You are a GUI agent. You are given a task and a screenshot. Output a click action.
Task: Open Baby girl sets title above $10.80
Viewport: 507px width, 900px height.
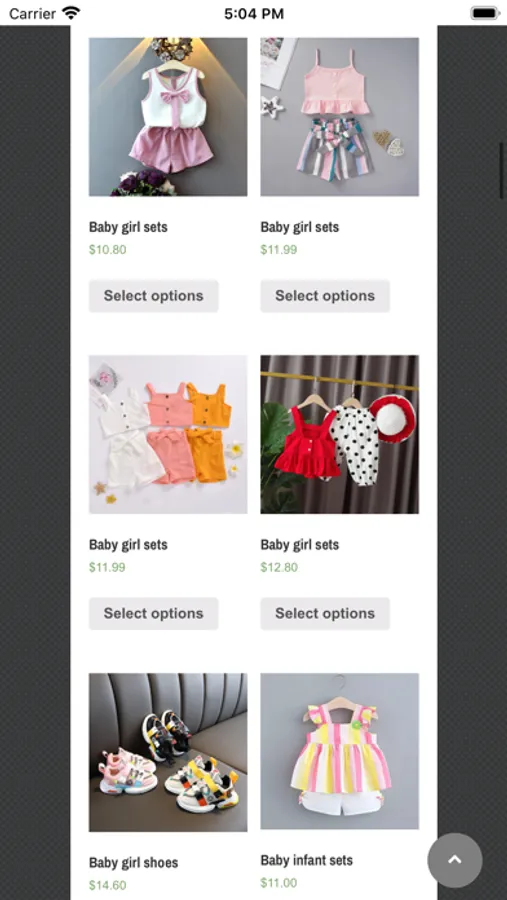128,227
